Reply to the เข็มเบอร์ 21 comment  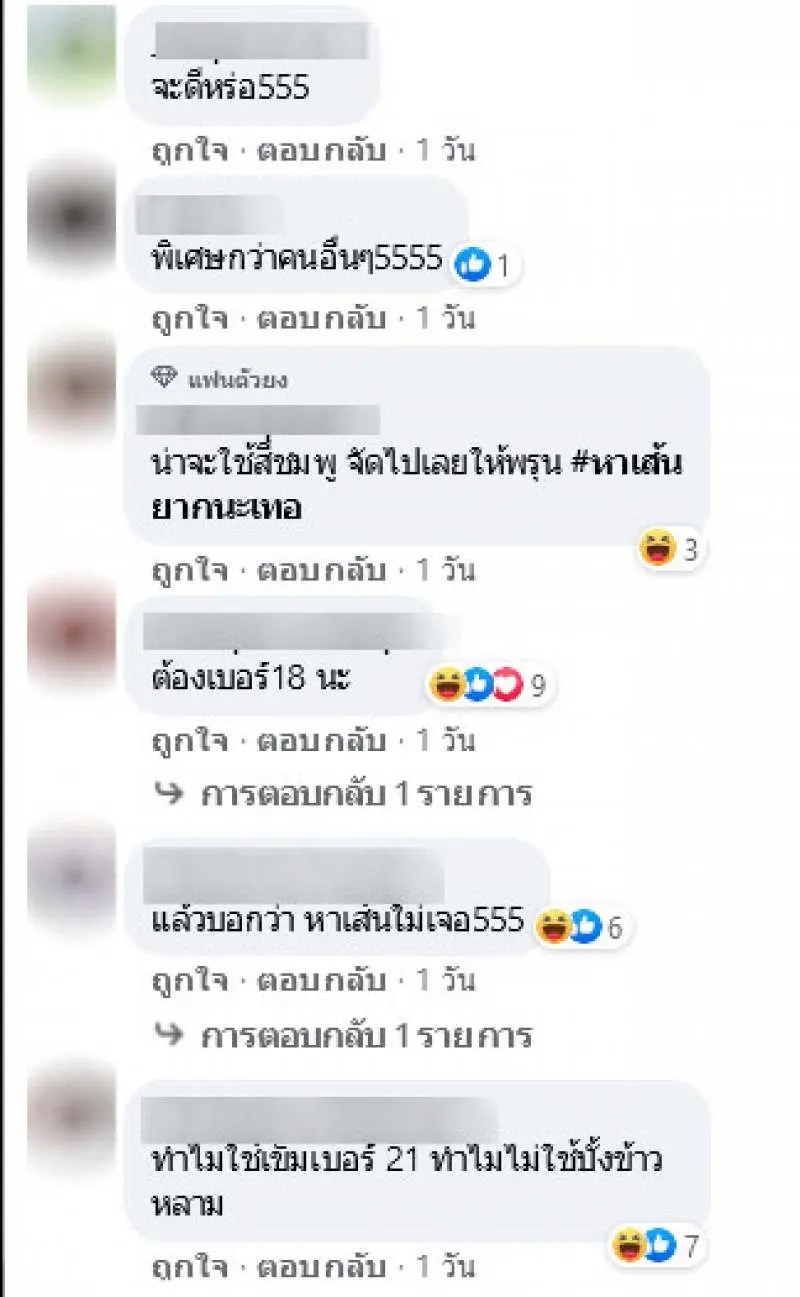coord(321,1268)
